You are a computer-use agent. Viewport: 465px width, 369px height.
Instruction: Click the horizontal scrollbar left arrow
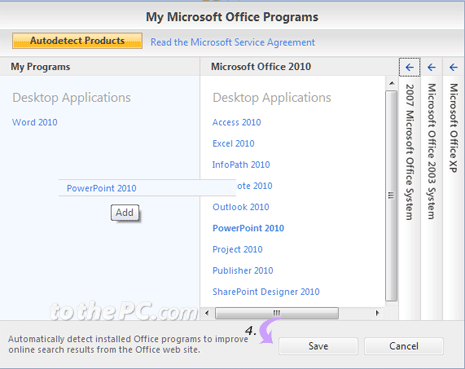(207, 313)
